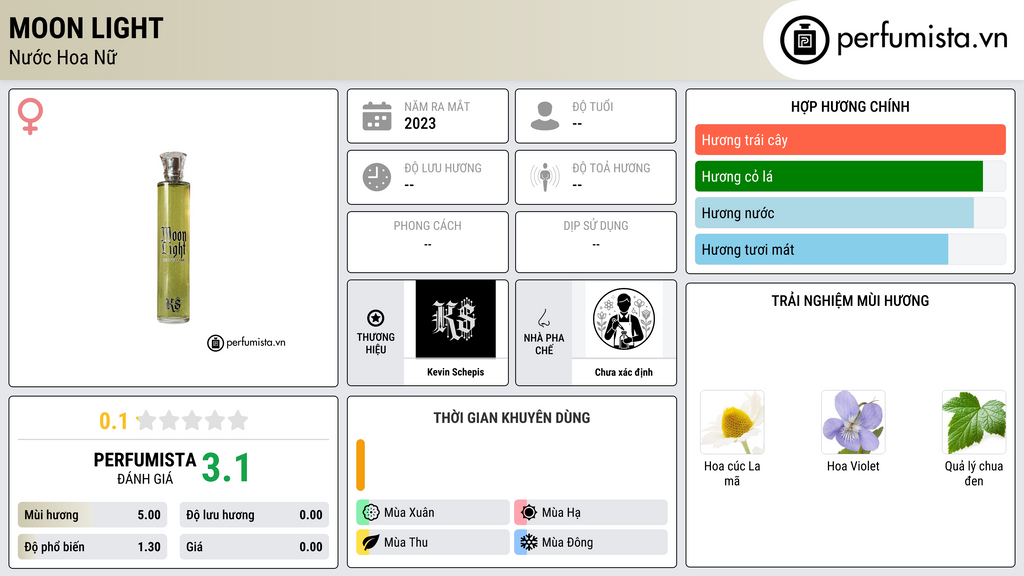The image size is (1024, 576).
Task: Click the Phong cách card
Action: tap(428, 242)
